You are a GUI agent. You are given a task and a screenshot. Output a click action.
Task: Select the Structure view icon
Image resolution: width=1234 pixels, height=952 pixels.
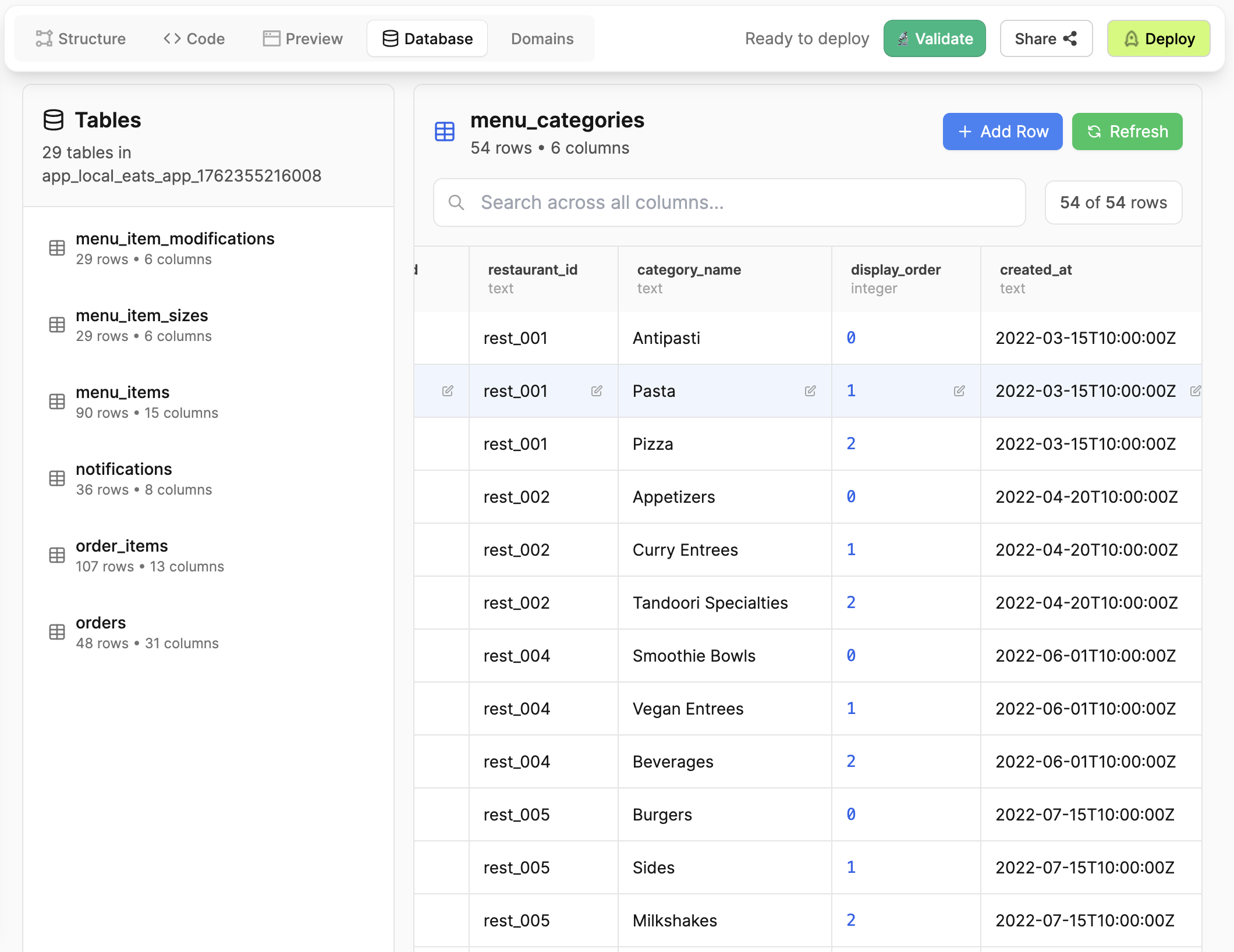coord(44,38)
